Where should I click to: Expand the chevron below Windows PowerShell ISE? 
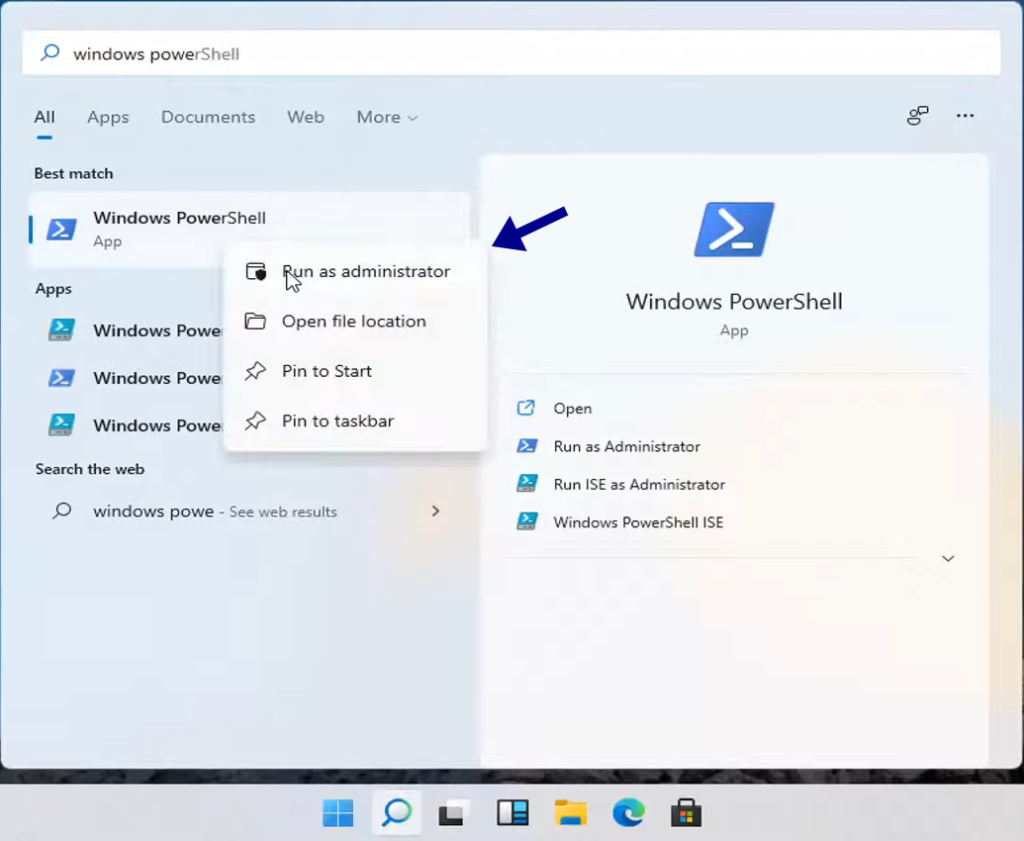click(947, 558)
